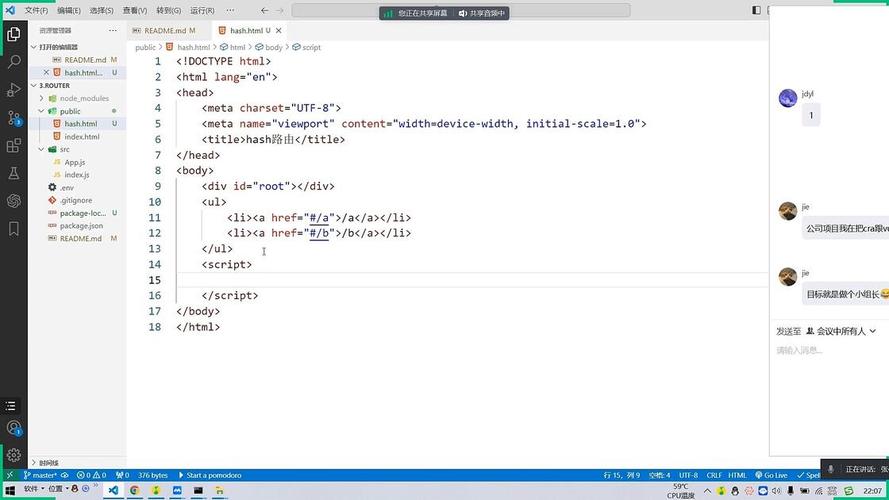This screenshot has height=500, width=889.
Task: Change the HTML language mode selector
Action: click(x=737, y=475)
